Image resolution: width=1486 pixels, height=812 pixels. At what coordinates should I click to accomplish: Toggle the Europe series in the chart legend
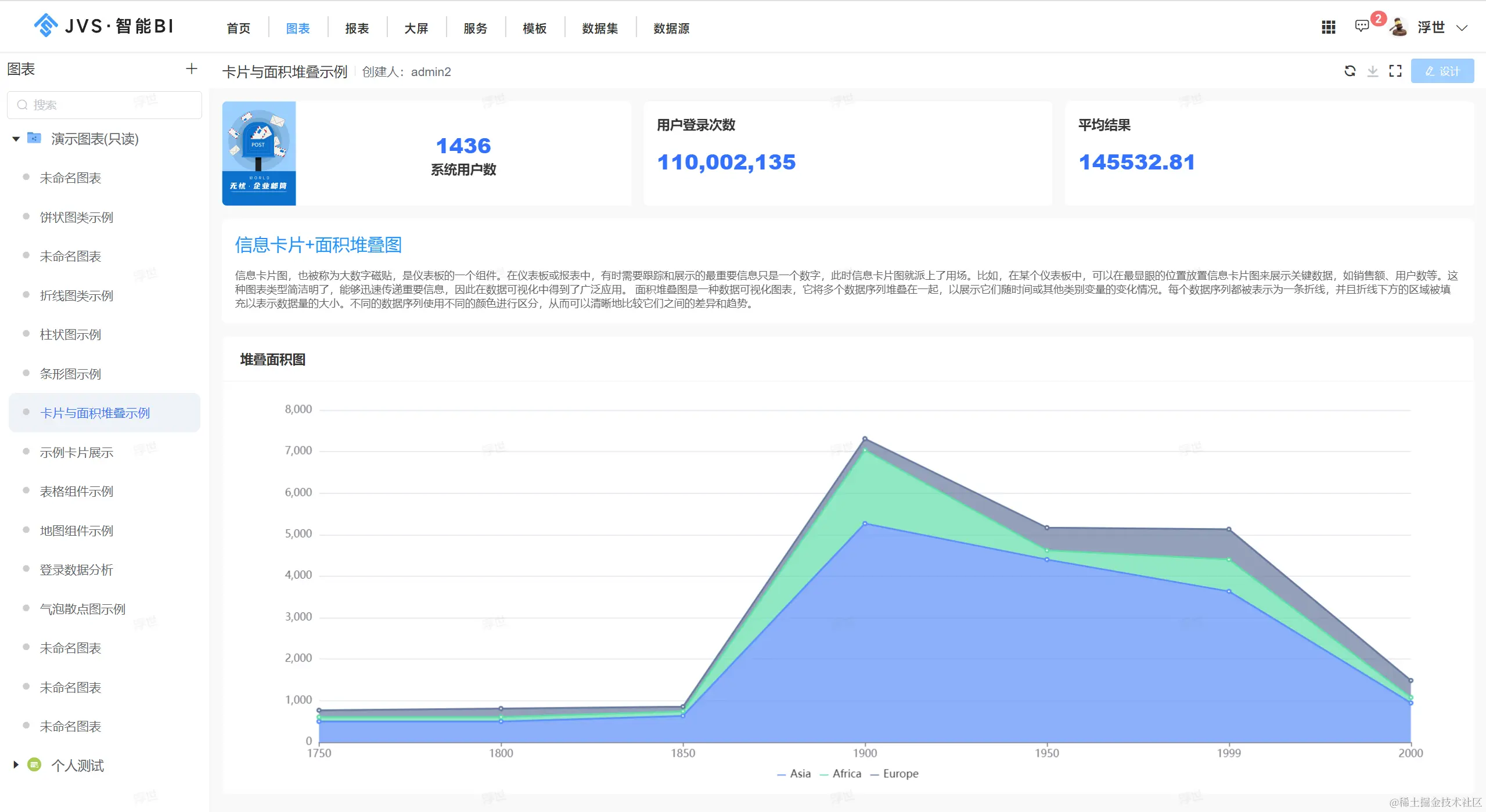[x=894, y=774]
